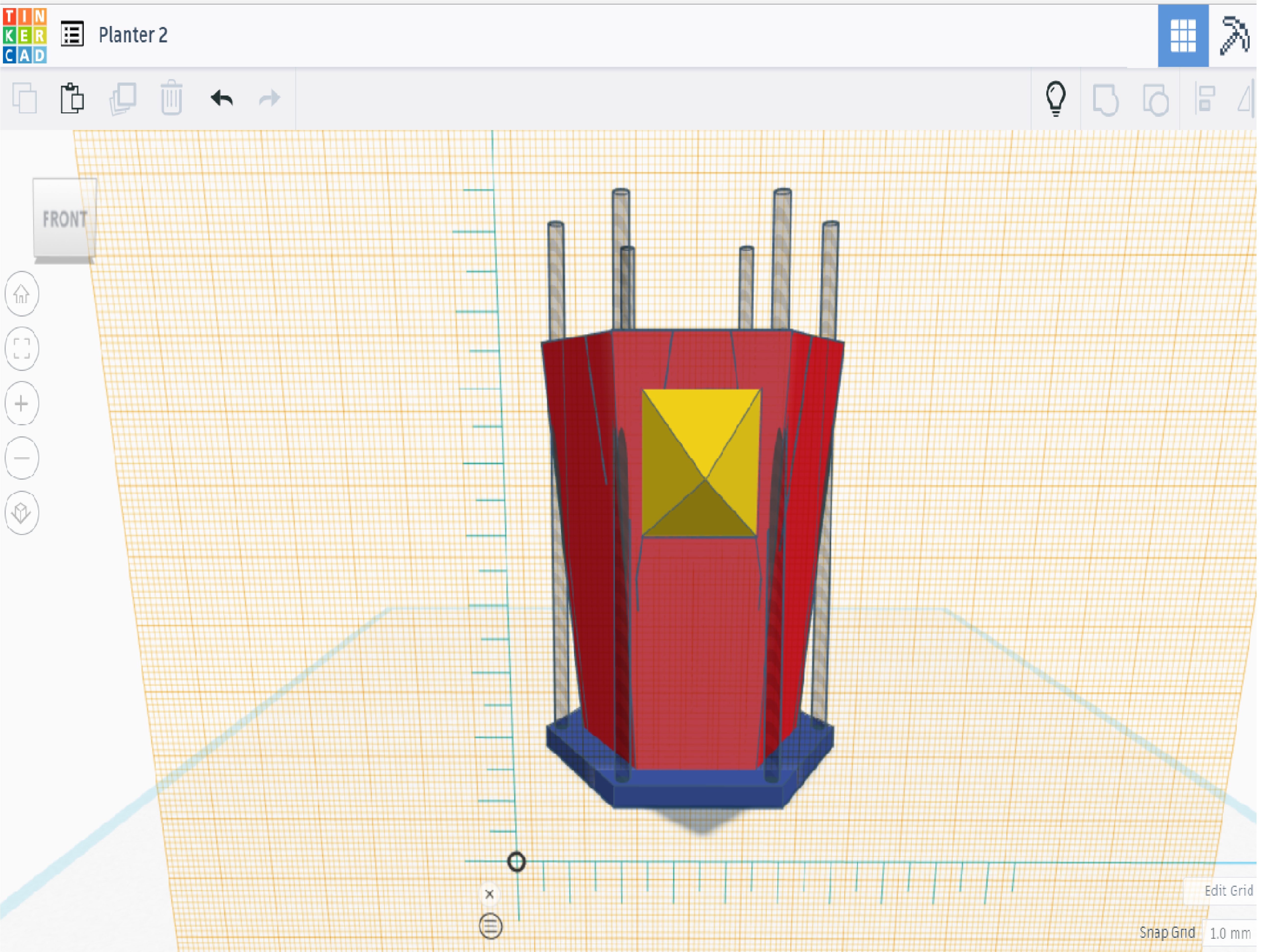Screen dimensions: 1270x952
Task: Open the Snap Grid 1.0 mm dropdown
Action: (1230, 933)
